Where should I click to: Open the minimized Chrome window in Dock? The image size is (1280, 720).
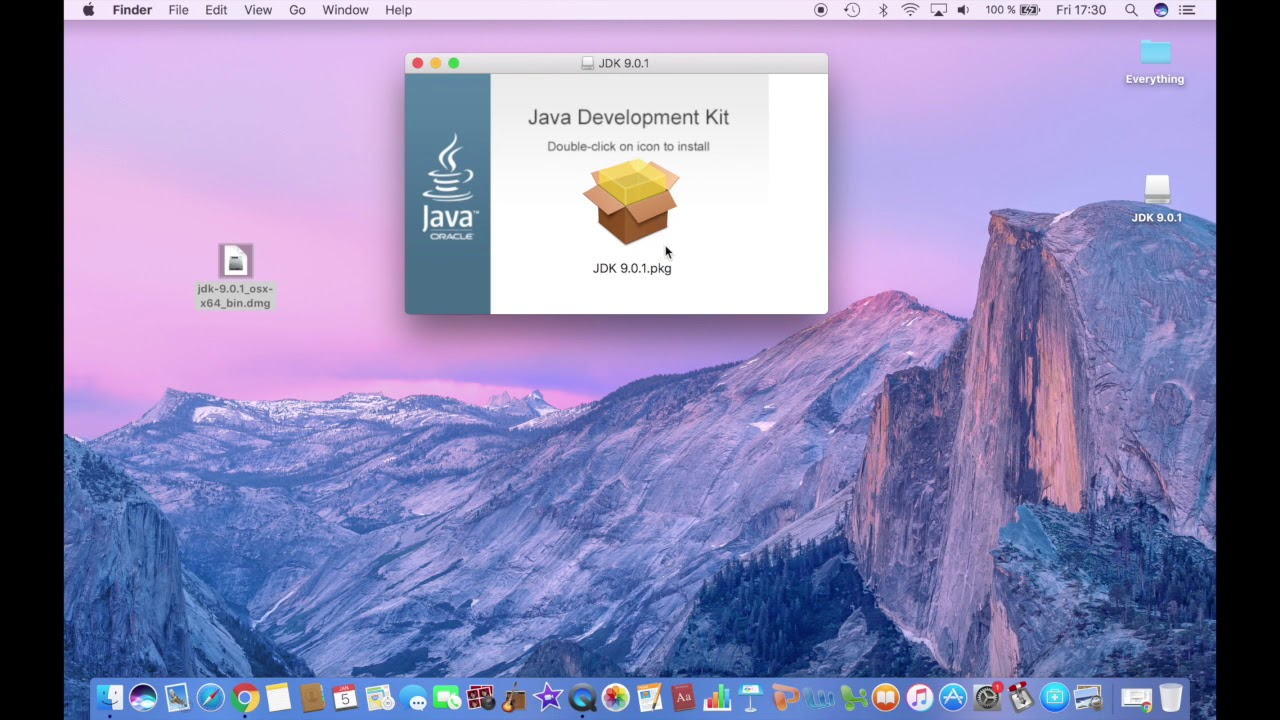coord(1137,697)
